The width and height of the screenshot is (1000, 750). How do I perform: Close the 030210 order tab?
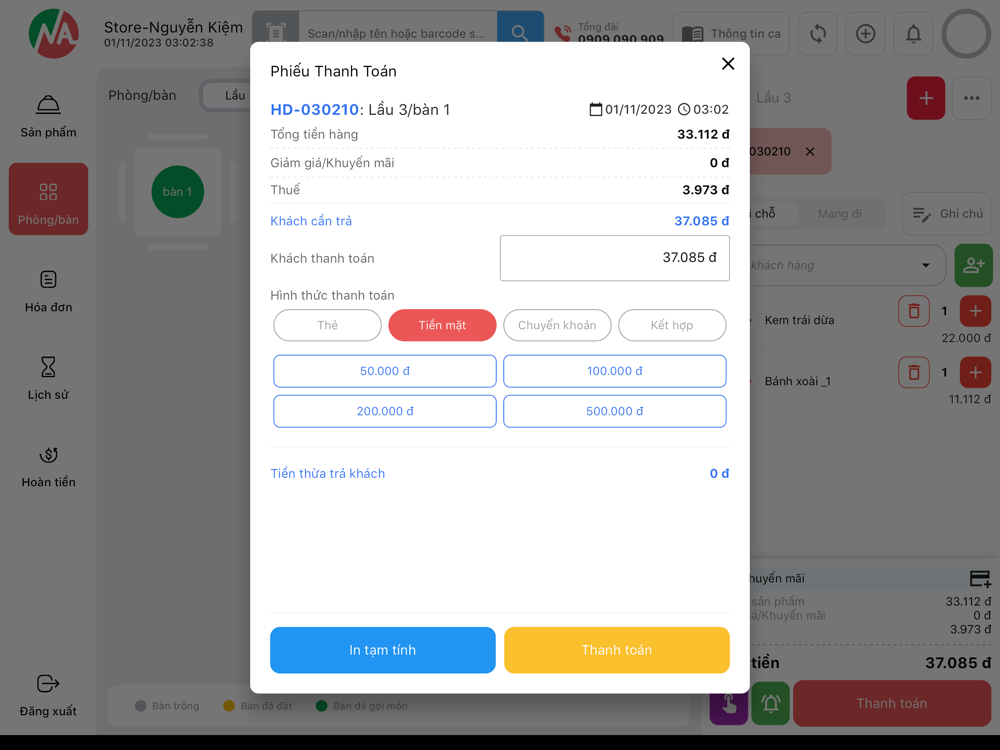click(x=810, y=152)
